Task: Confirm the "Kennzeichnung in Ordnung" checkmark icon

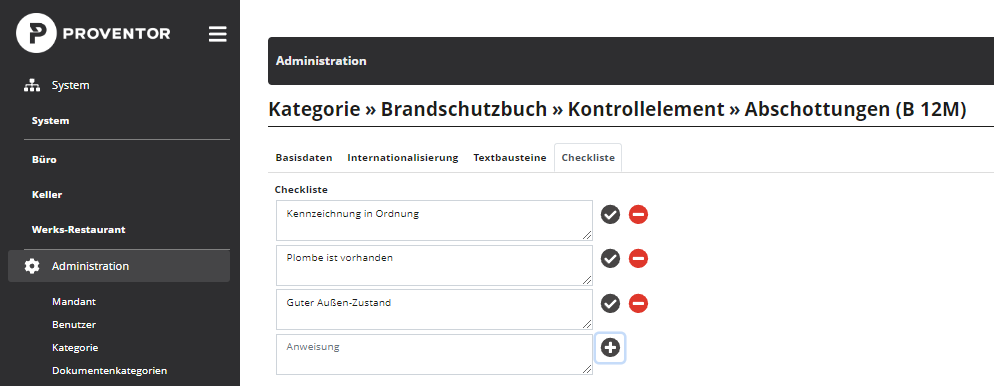Action: click(610, 215)
